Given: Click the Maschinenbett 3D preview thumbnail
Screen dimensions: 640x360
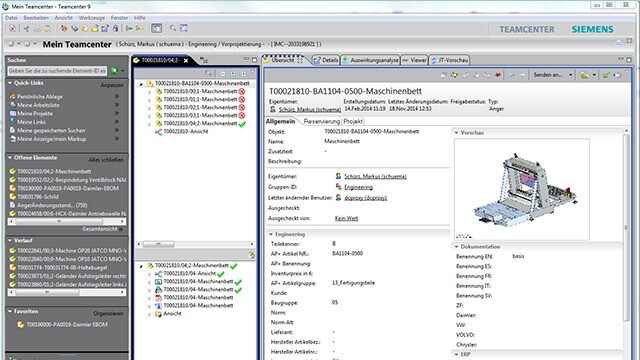Looking at the screenshot, I should (522, 189).
